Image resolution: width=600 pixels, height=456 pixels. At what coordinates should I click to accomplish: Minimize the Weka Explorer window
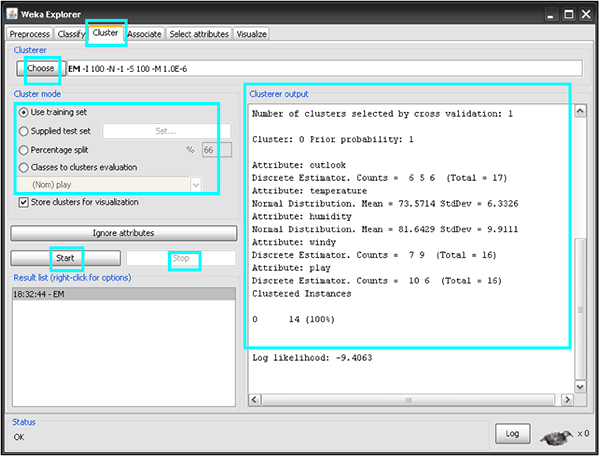point(550,15)
